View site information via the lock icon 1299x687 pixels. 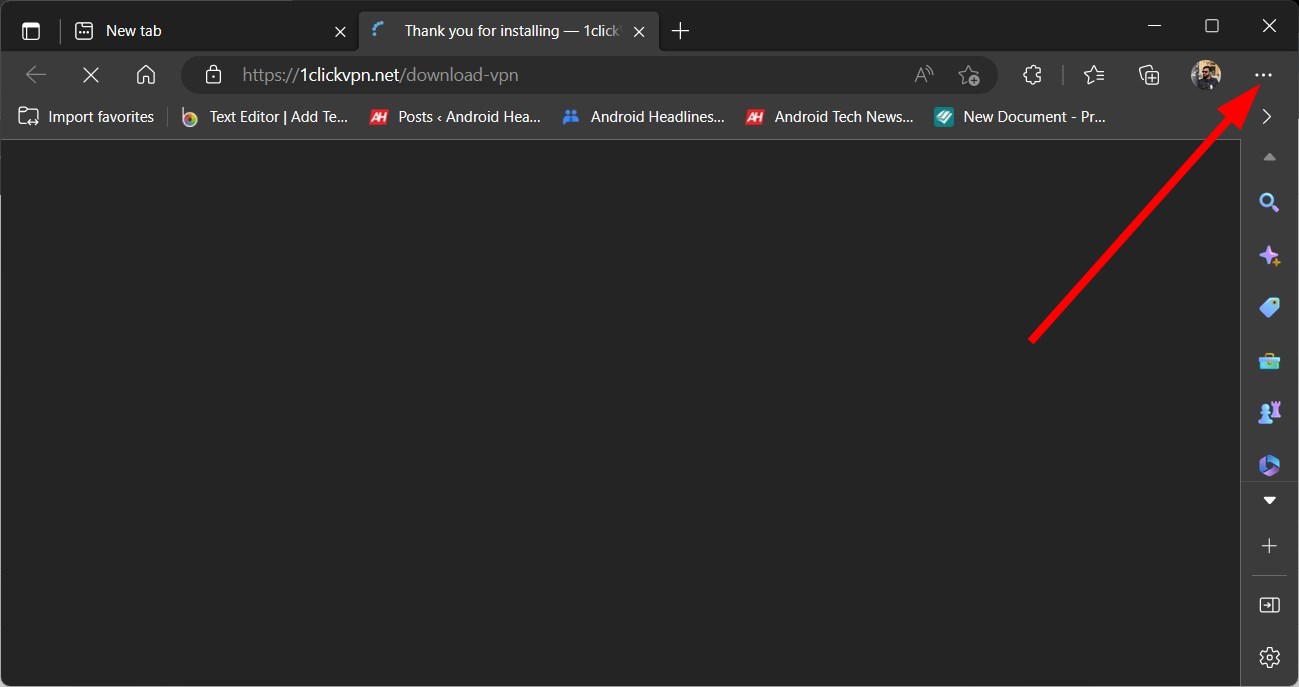tap(213, 74)
